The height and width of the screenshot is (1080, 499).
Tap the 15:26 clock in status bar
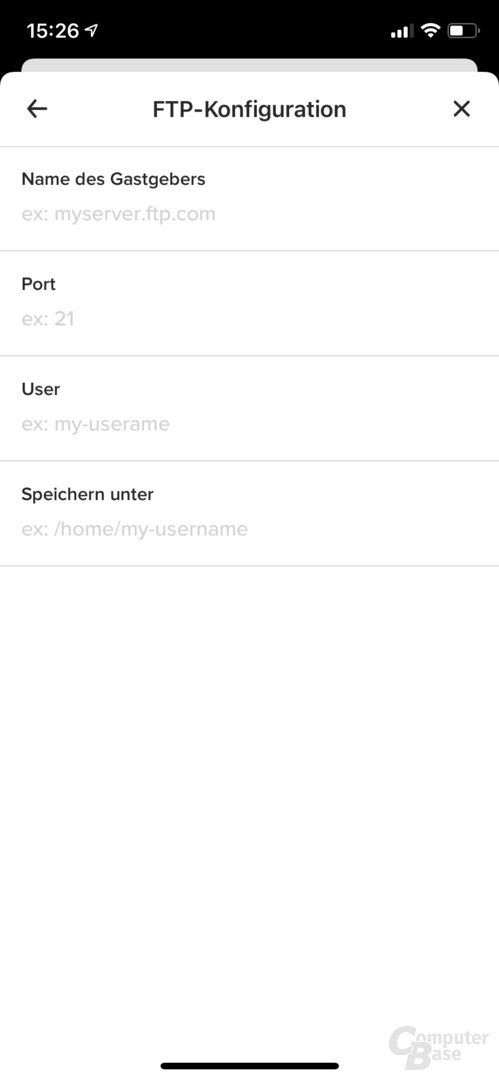[x=52, y=30]
